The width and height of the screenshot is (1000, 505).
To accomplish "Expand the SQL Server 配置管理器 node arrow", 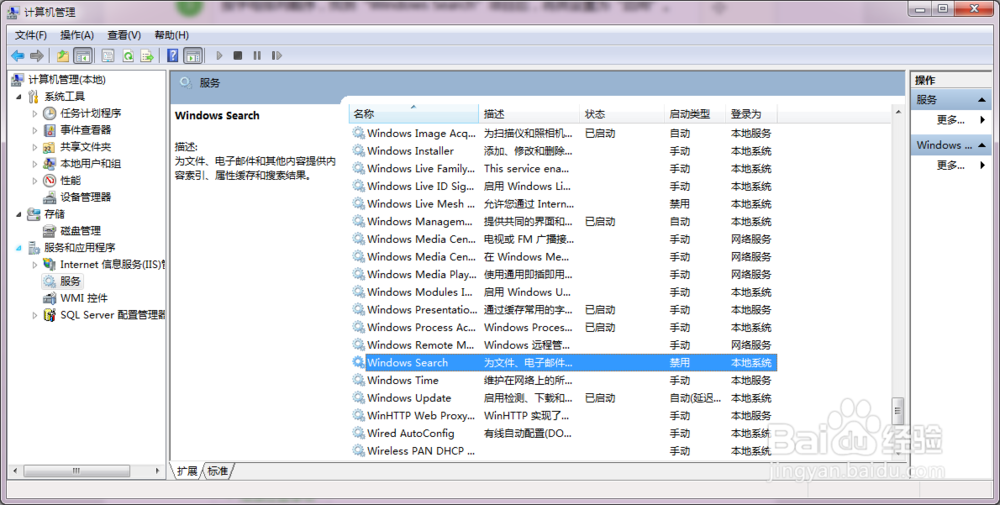I will (34, 315).
